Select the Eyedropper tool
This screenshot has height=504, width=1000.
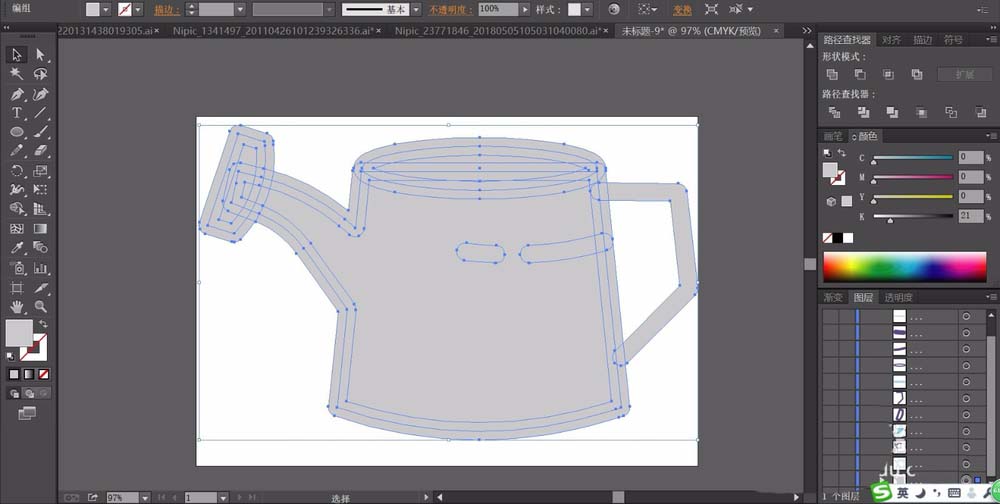click(17, 248)
